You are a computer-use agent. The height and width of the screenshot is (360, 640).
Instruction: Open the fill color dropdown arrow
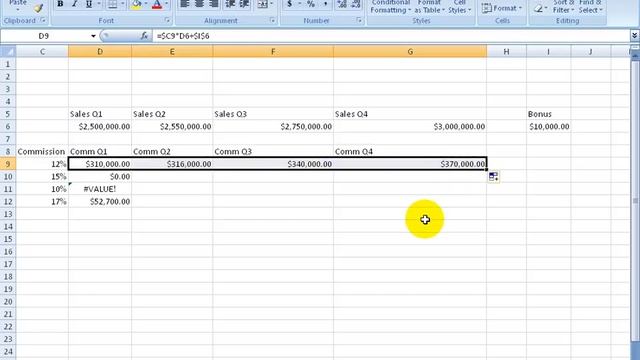click(146, 4)
